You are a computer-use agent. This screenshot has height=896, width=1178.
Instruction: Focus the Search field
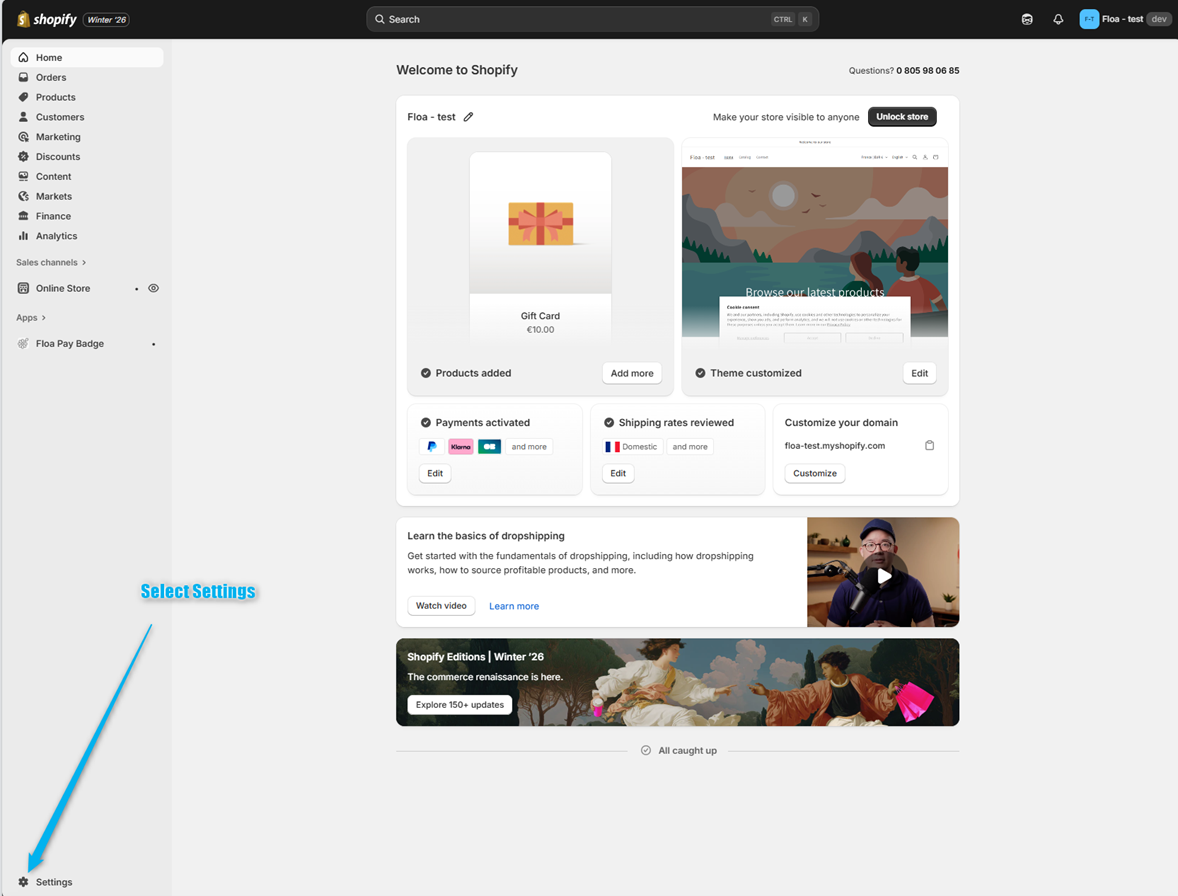(592, 20)
